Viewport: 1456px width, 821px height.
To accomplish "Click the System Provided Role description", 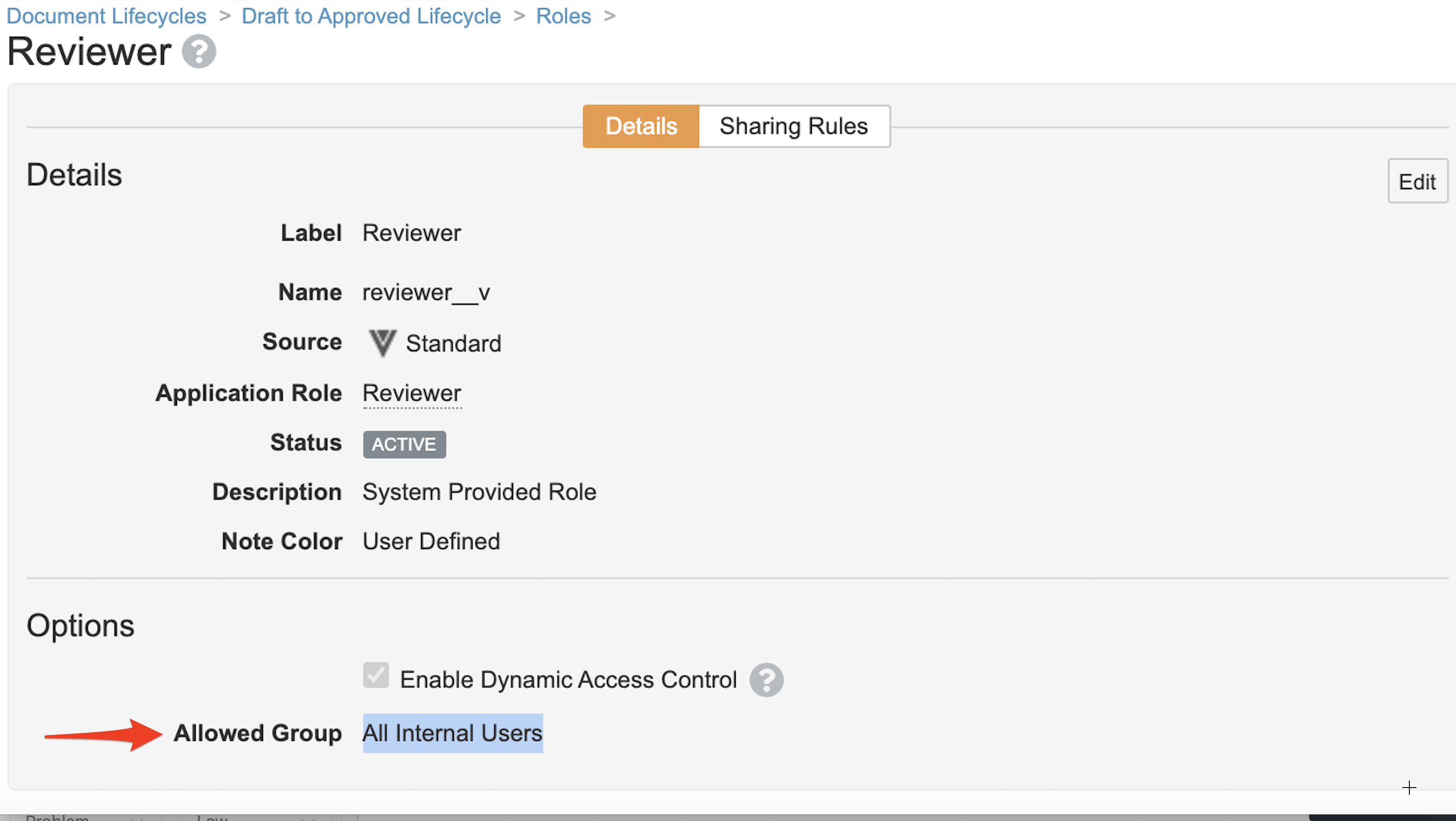I will (x=479, y=492).
